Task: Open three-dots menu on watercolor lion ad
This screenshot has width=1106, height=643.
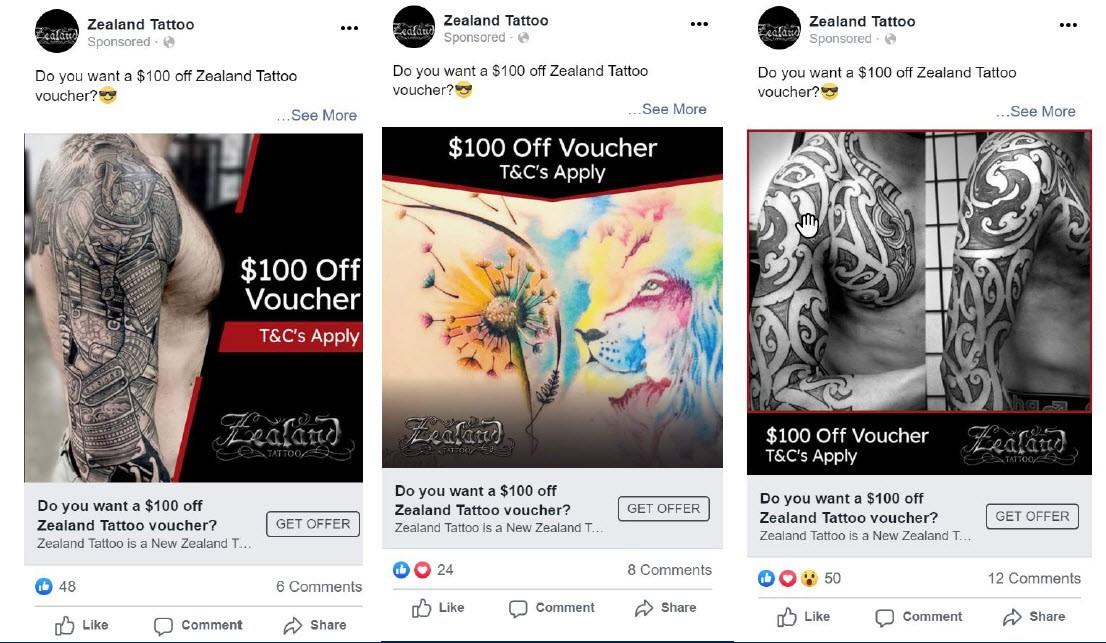Action: [x=699, y=24]
